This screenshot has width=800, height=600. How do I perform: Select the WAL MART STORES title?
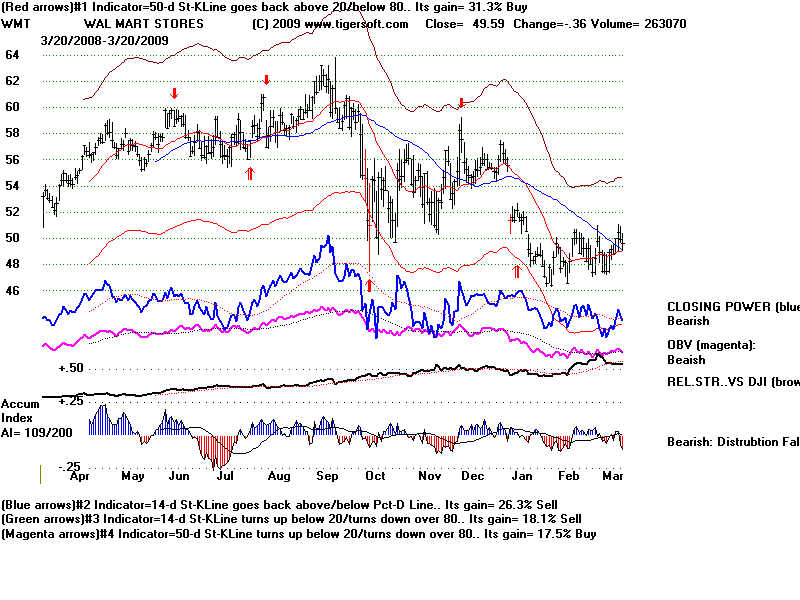(x=143, y=23)
